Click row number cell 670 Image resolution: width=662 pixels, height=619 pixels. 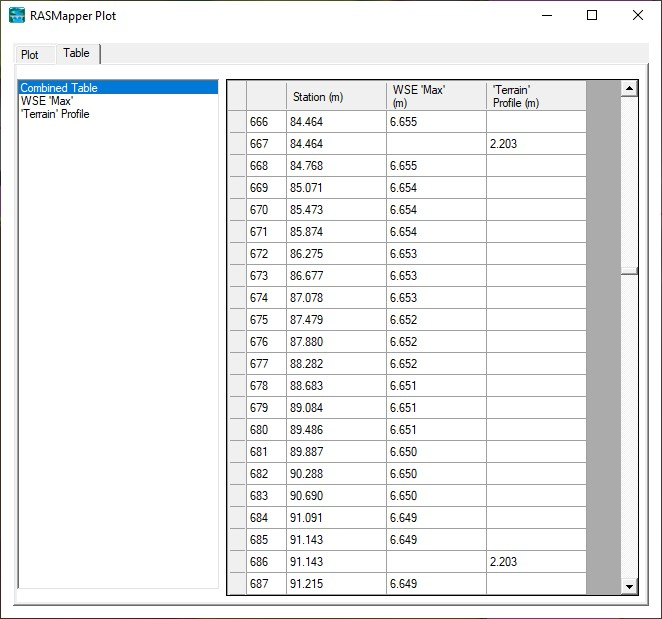tap(266, 209)
